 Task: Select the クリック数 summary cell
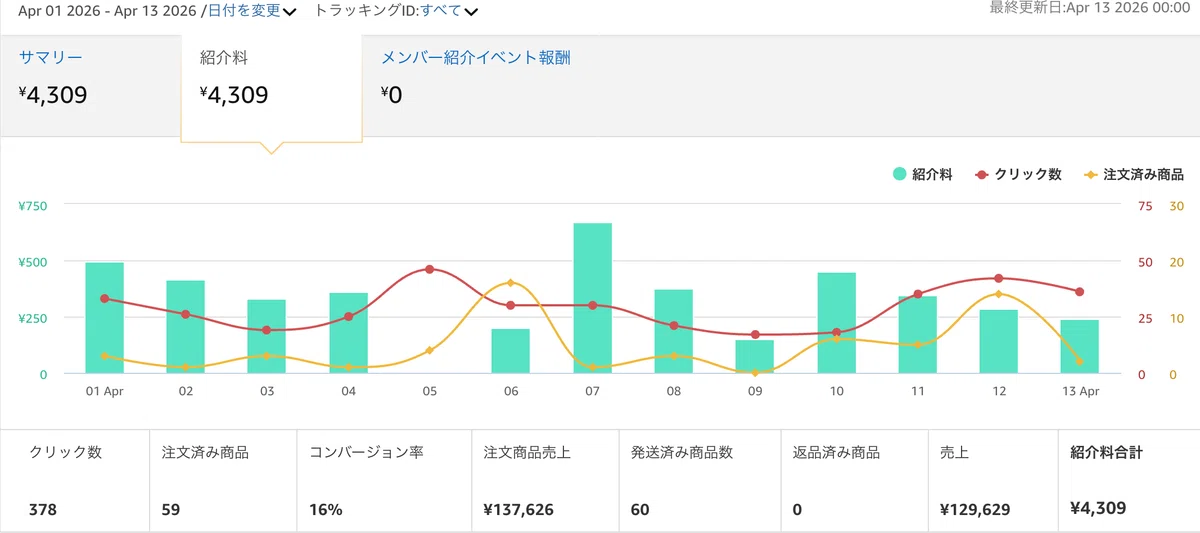[x=75, y=480]
